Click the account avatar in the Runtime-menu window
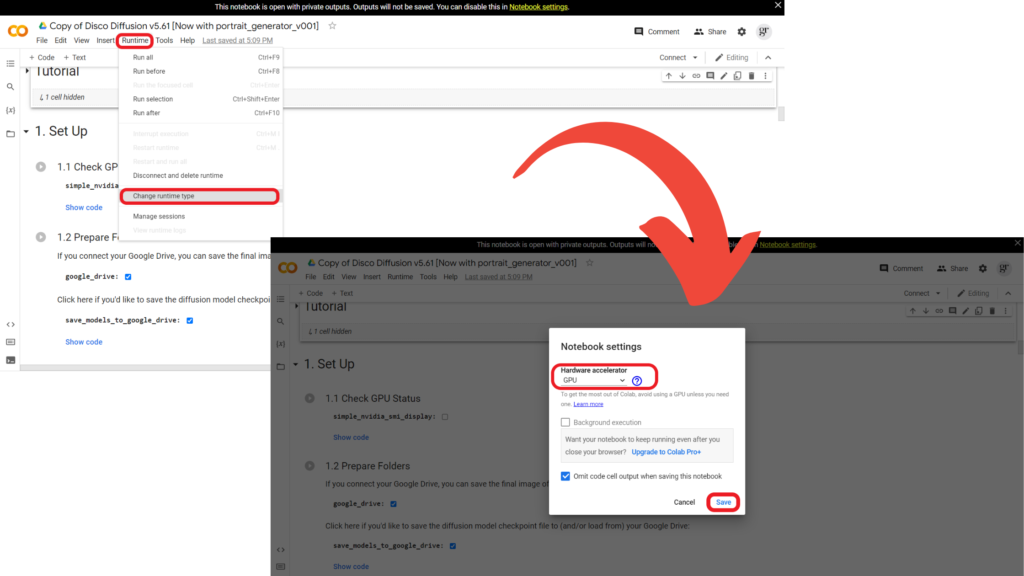Viewport: 1024px width, 576px height. point(763,31)
